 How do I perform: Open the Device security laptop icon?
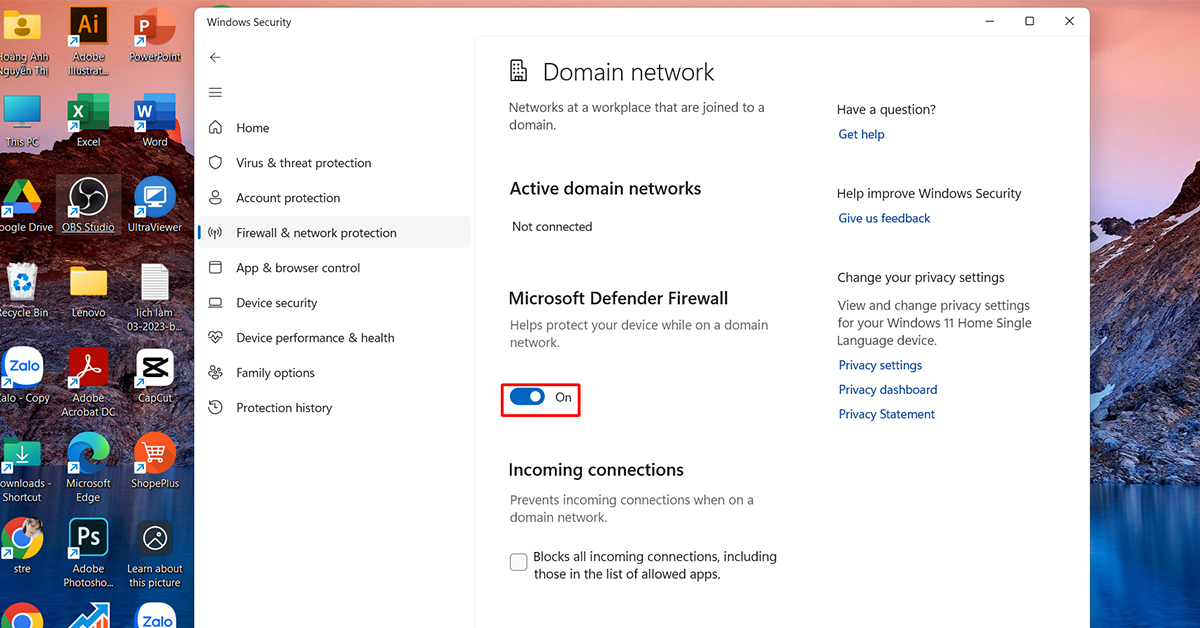coord(215,303)
